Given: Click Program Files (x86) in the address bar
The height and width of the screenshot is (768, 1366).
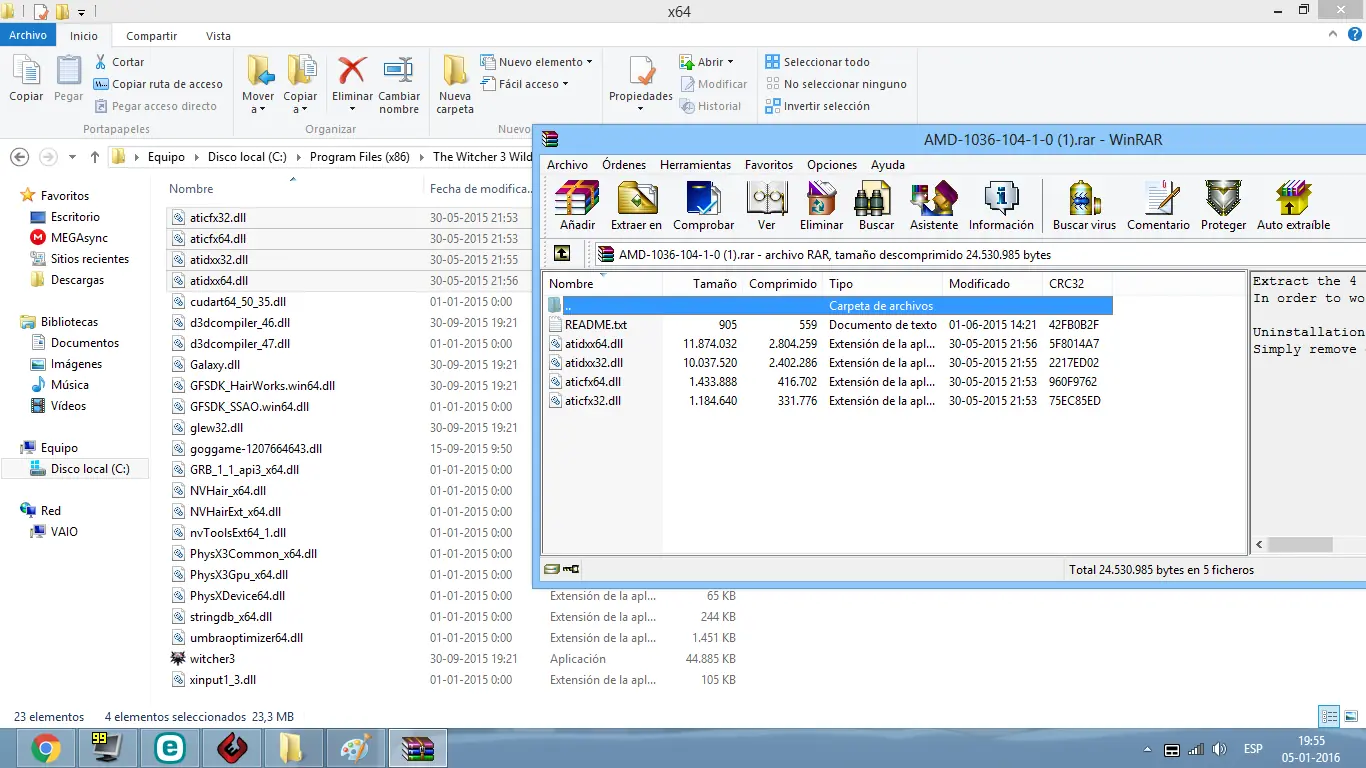Looking at the screenshot, I should pyautogui.click(x=360, y=157).
